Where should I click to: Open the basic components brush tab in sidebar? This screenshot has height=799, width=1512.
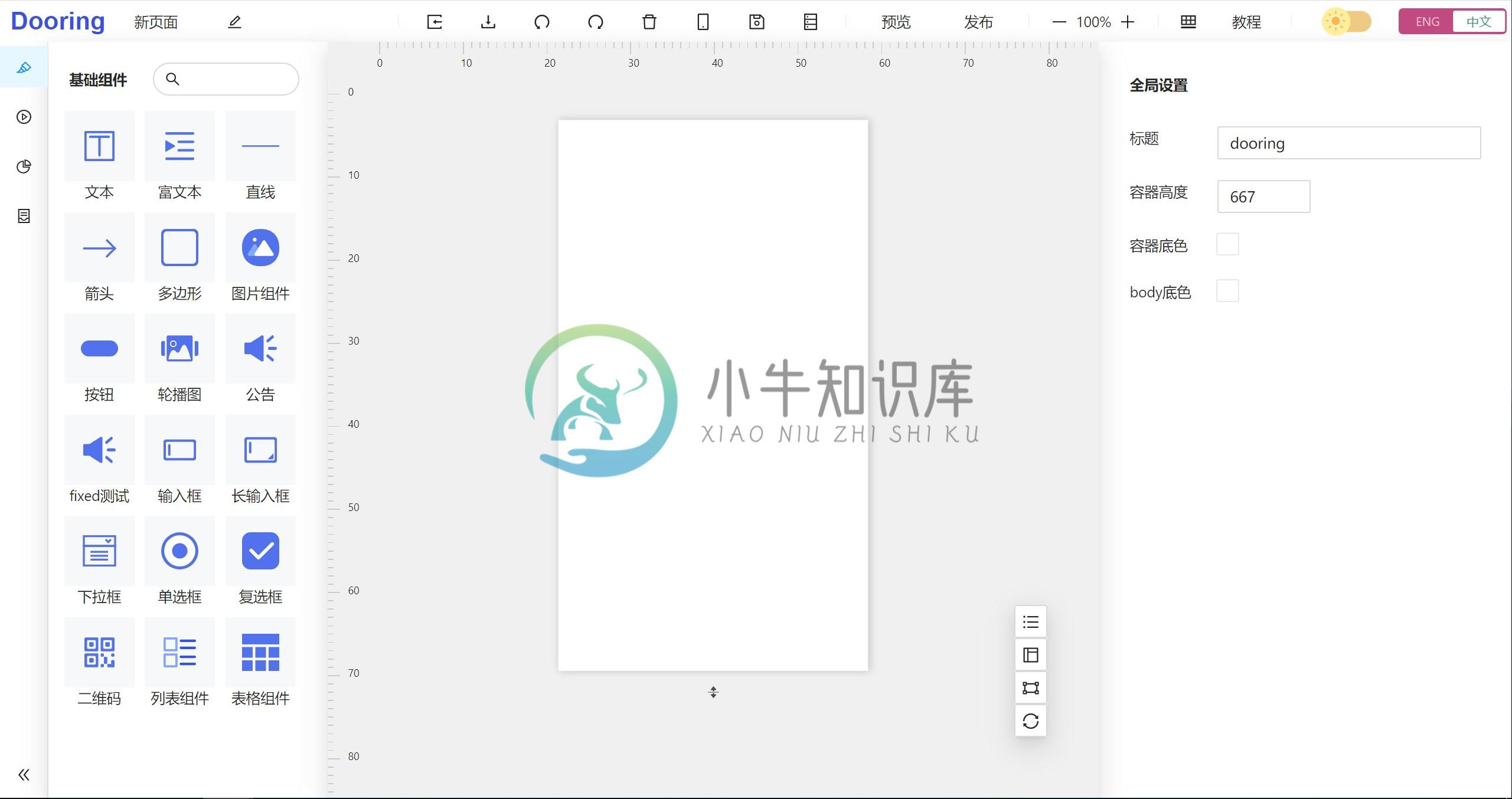(24, 67)
